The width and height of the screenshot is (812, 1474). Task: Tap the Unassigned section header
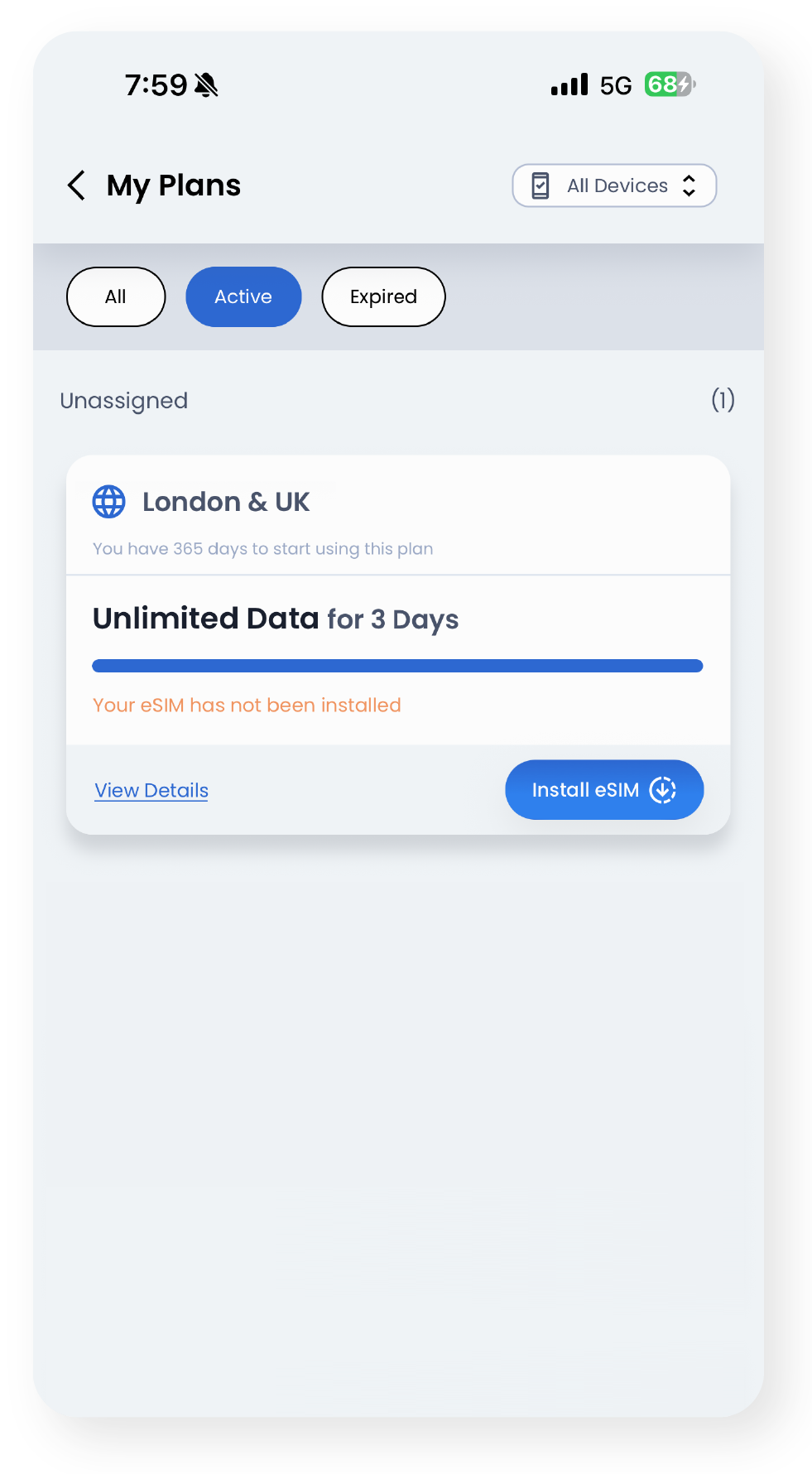124,401
